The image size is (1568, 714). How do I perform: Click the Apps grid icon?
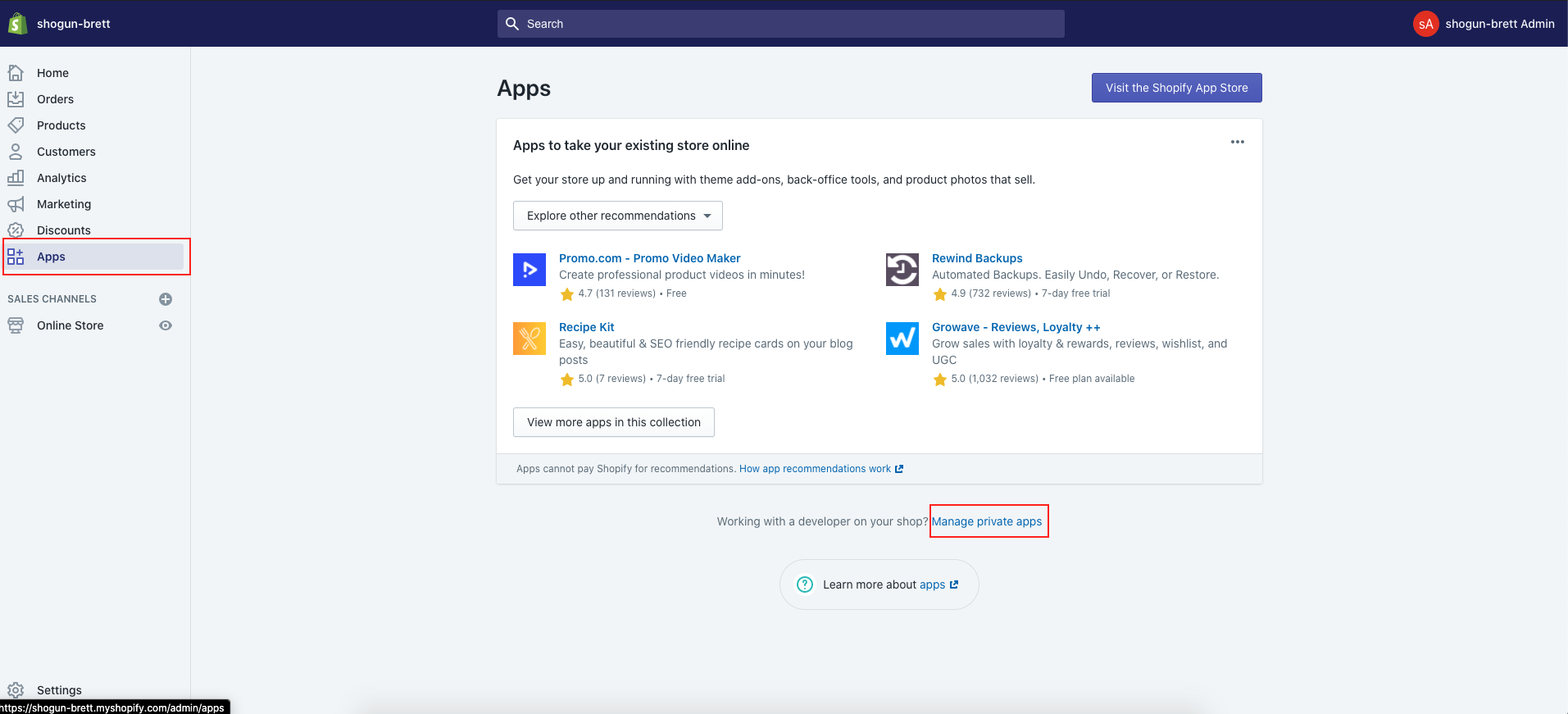(x=16, y=257)
